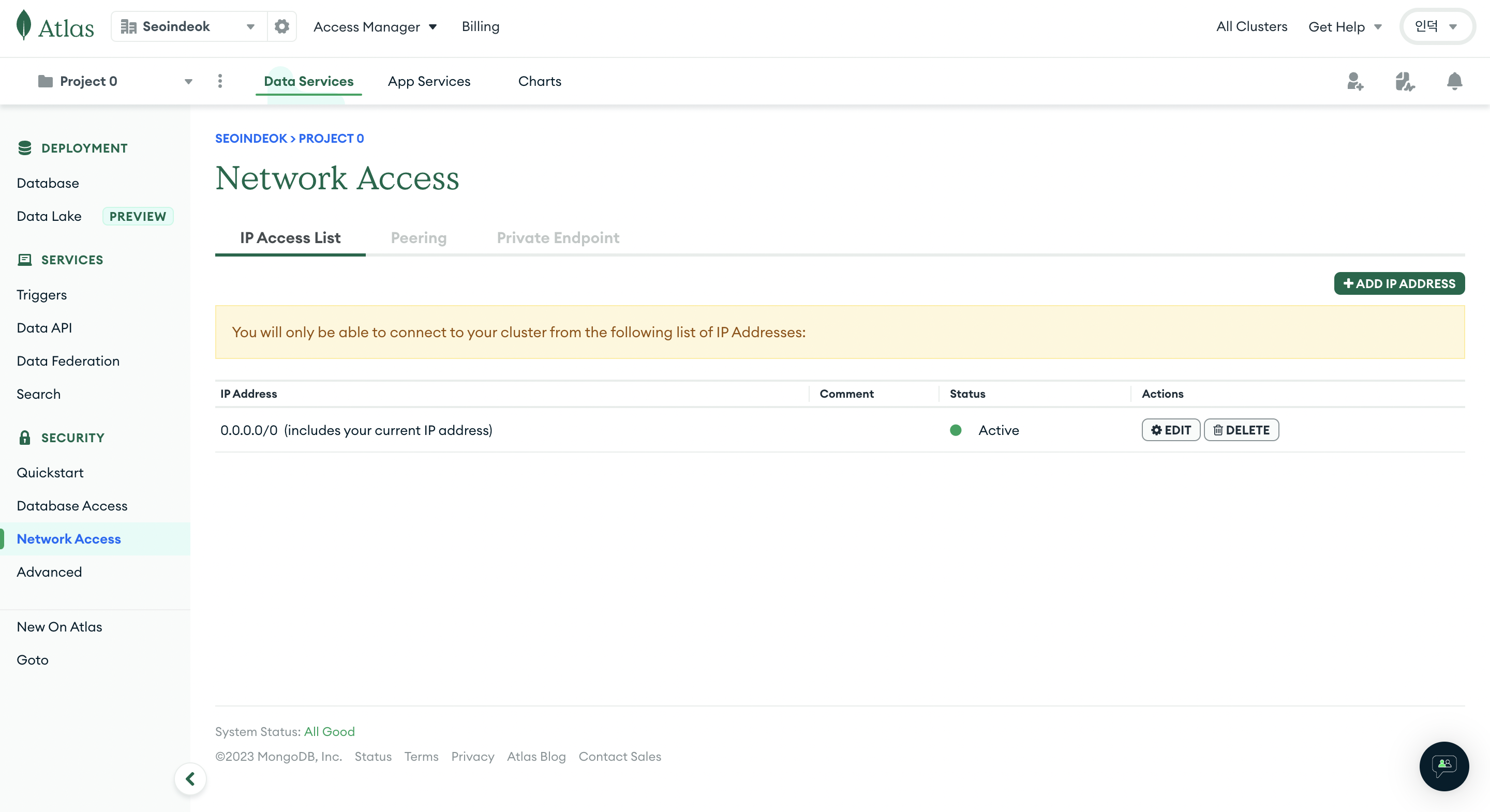Click the PROJECT 0 breadcrumb link
Viewport: 1490px width, 812px height.
click(x=331, y=138)
